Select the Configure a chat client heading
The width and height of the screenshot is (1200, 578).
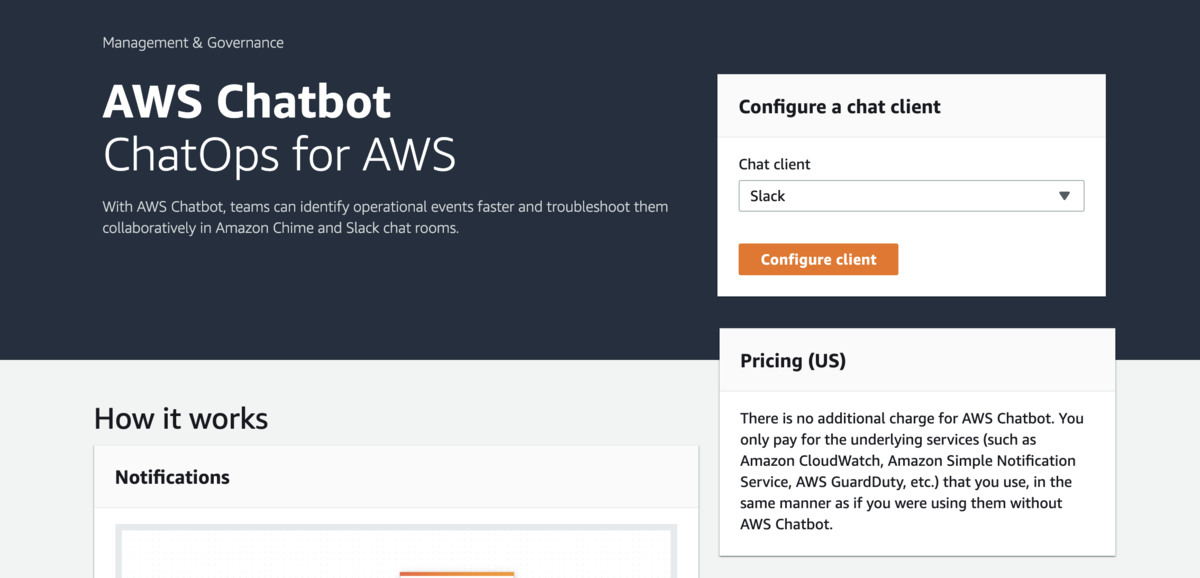point(839,107)
